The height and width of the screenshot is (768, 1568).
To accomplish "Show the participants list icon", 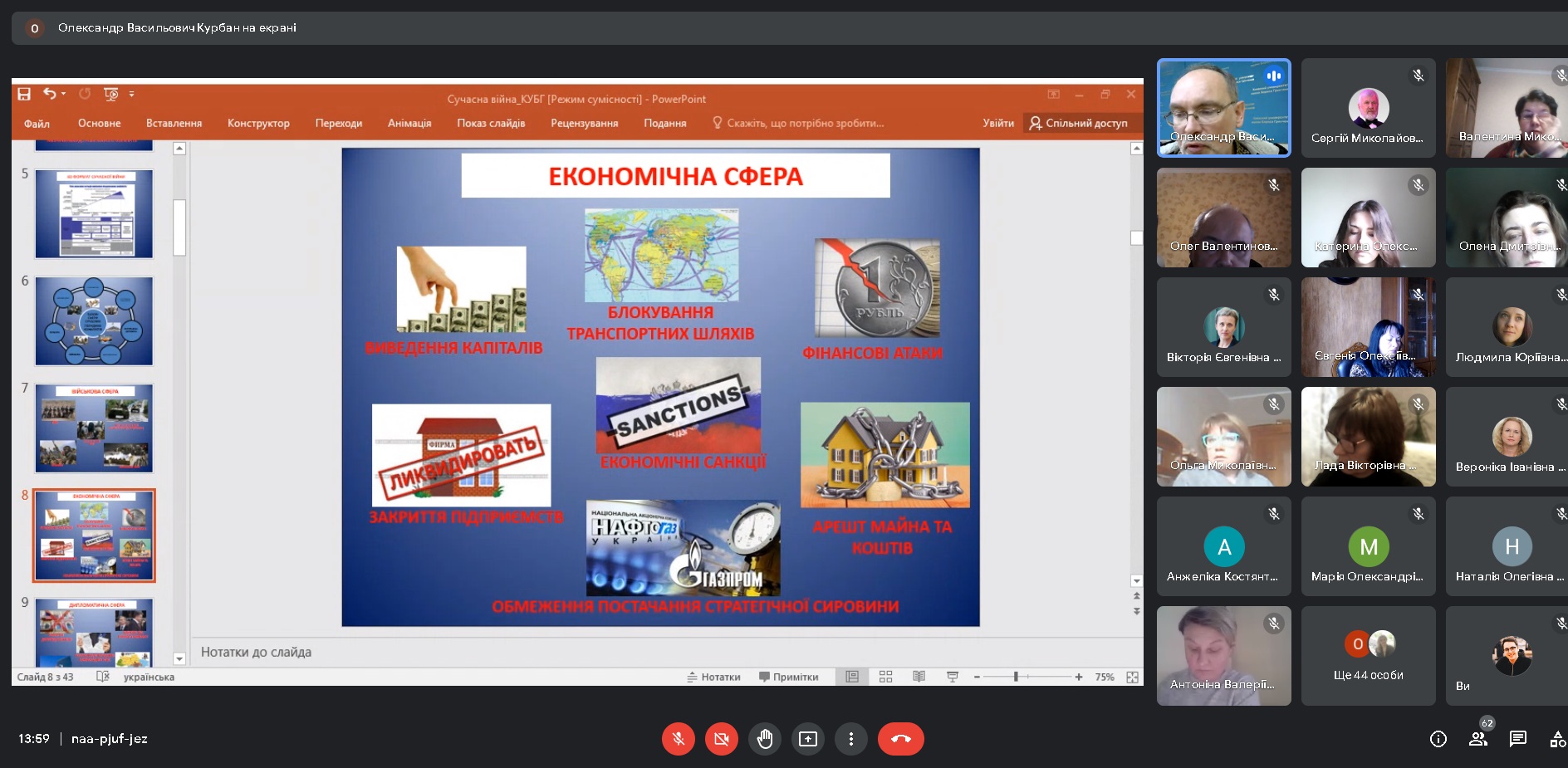I will coord(1478,739).
